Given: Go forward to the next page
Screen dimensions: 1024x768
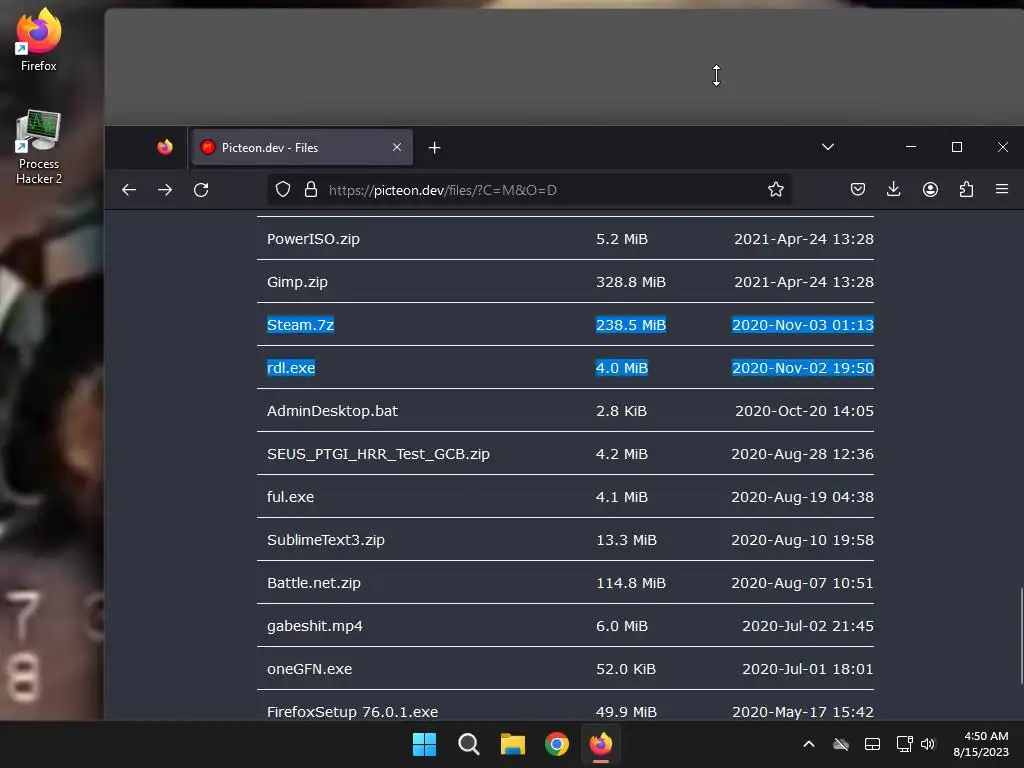Looking at the screenshot, I should click(x=165, y=190).
